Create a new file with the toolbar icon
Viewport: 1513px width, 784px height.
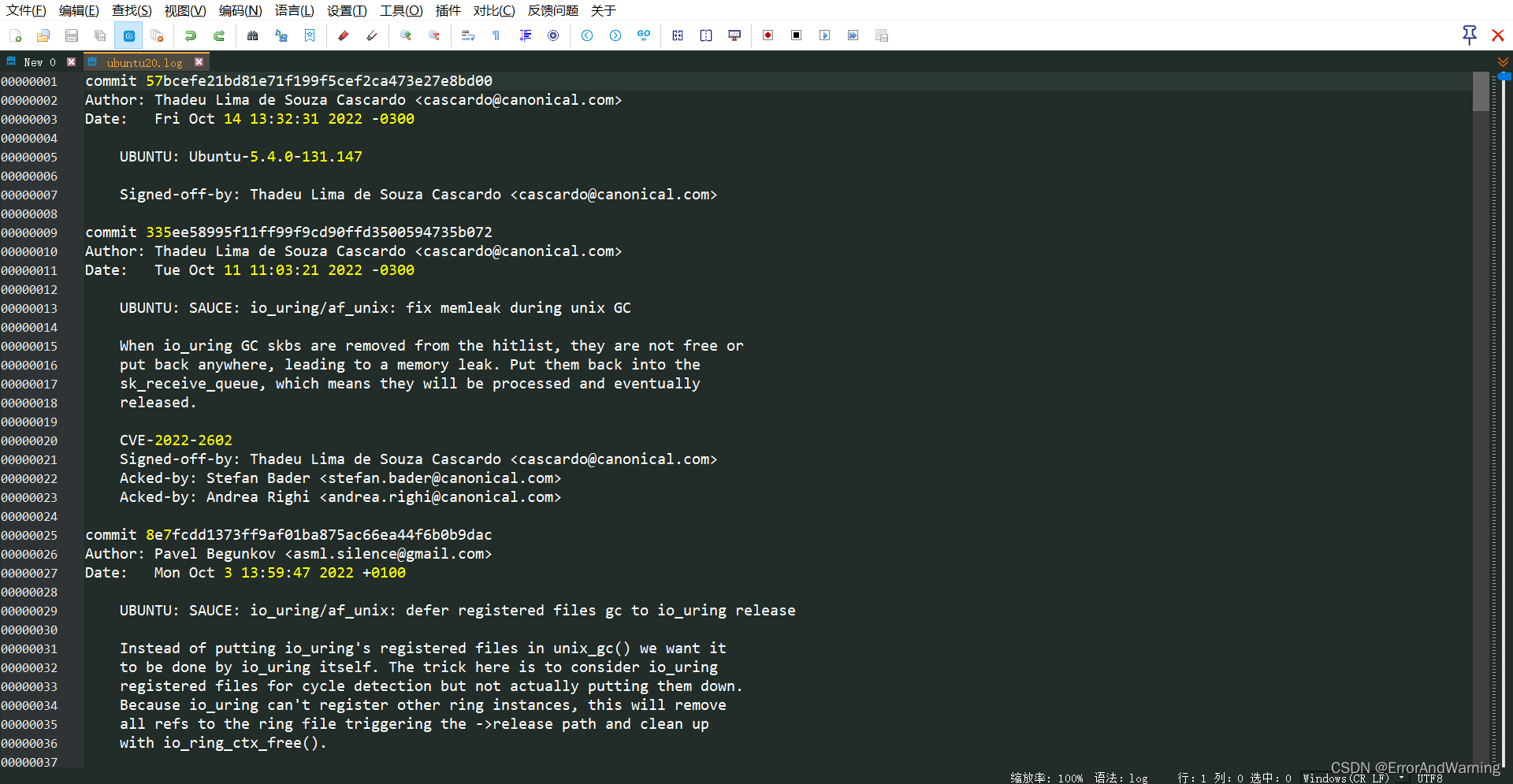15,35
